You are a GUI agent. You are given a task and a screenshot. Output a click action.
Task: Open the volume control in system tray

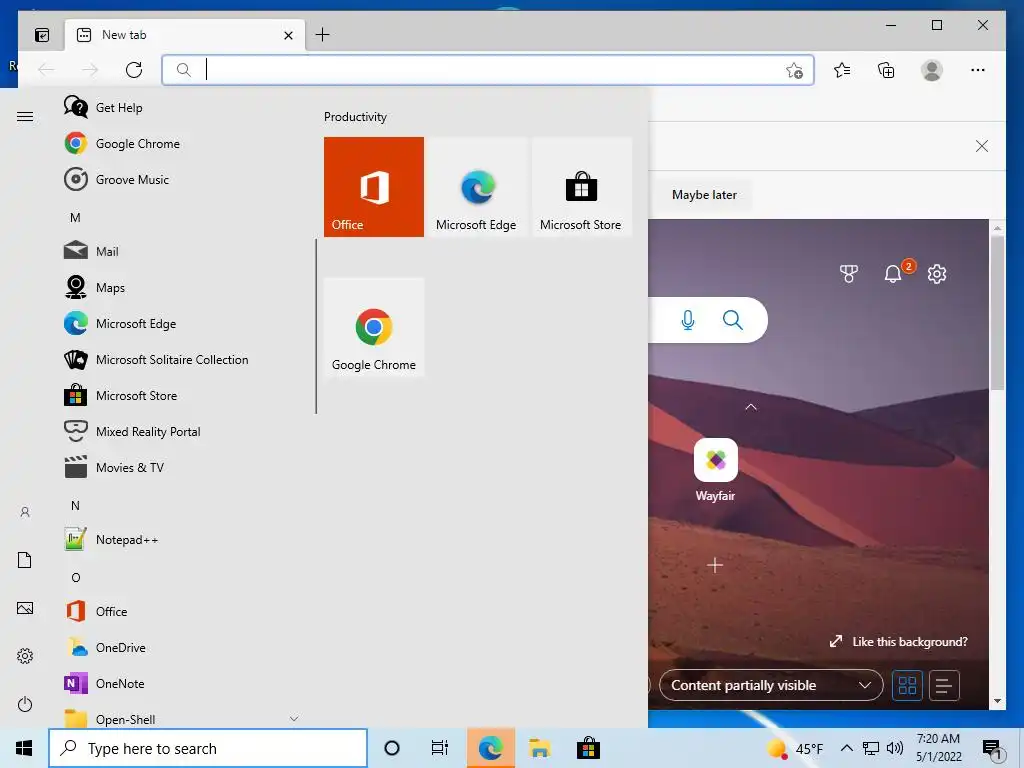[895, 748]
